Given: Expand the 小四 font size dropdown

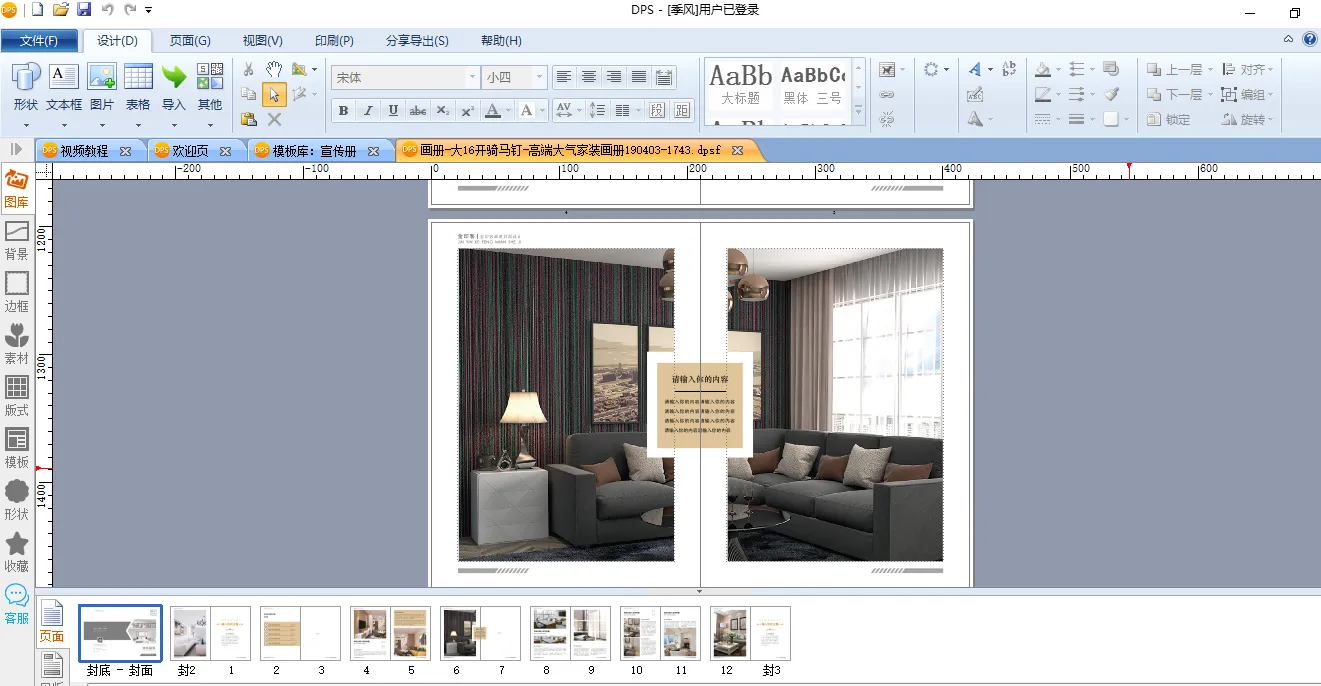Looking at the screenshot, I should (540, 77).
